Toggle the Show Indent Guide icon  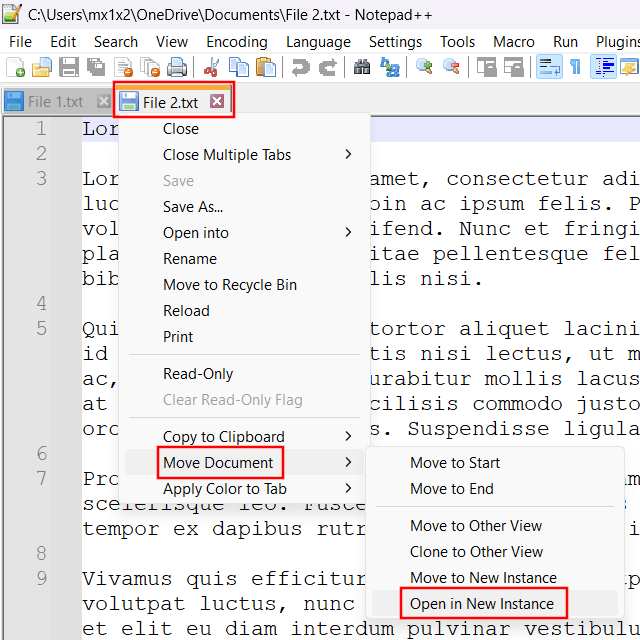coord(603,67)
